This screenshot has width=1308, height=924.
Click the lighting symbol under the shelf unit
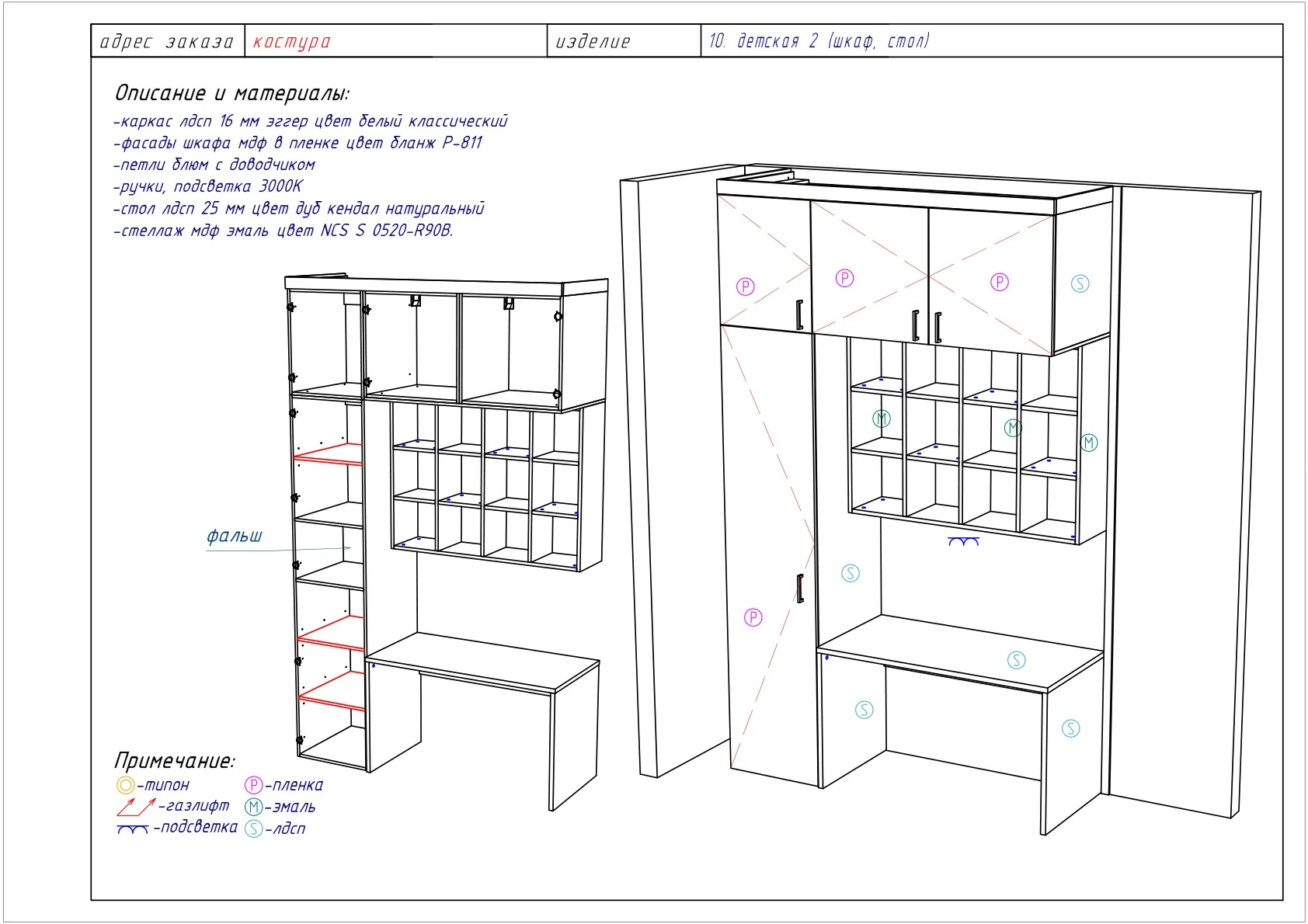[963, 541]
